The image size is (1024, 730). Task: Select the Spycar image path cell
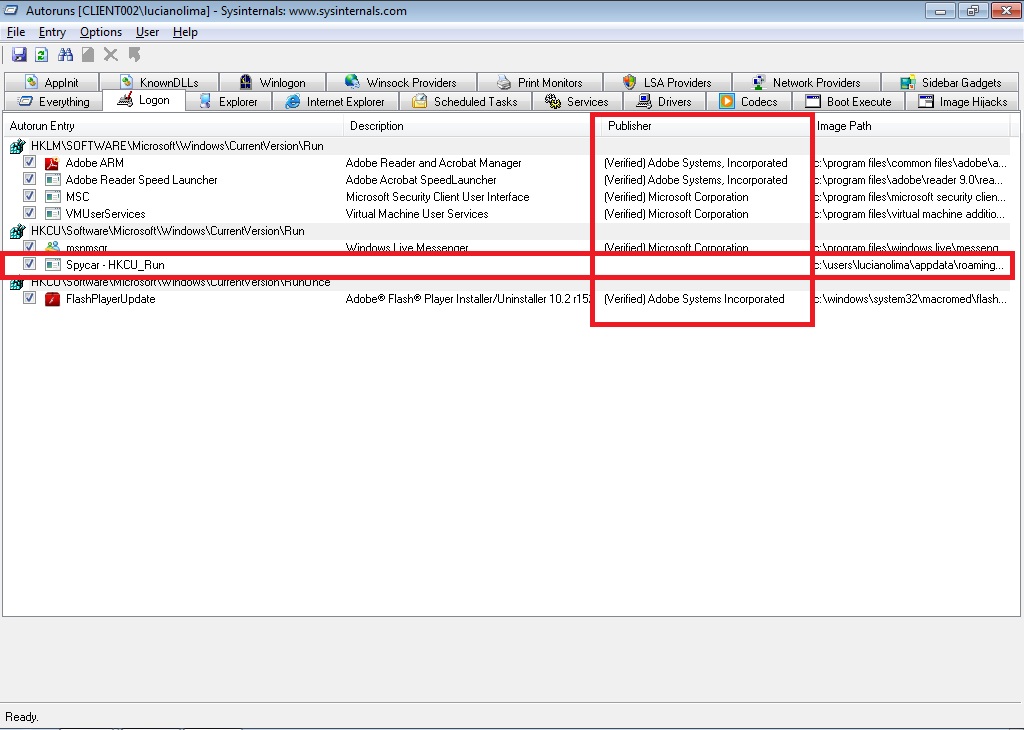coord(909,265)
